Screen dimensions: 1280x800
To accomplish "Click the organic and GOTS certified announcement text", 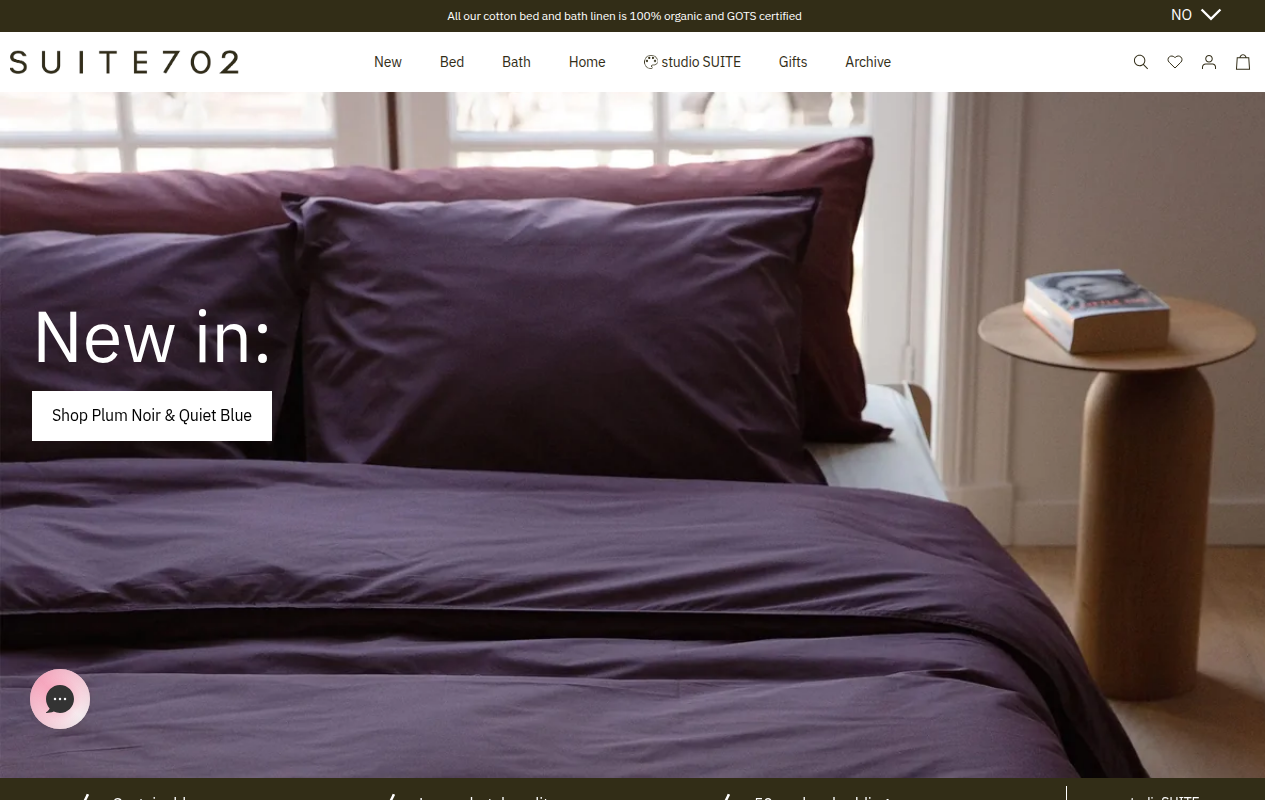I will 625,16.
